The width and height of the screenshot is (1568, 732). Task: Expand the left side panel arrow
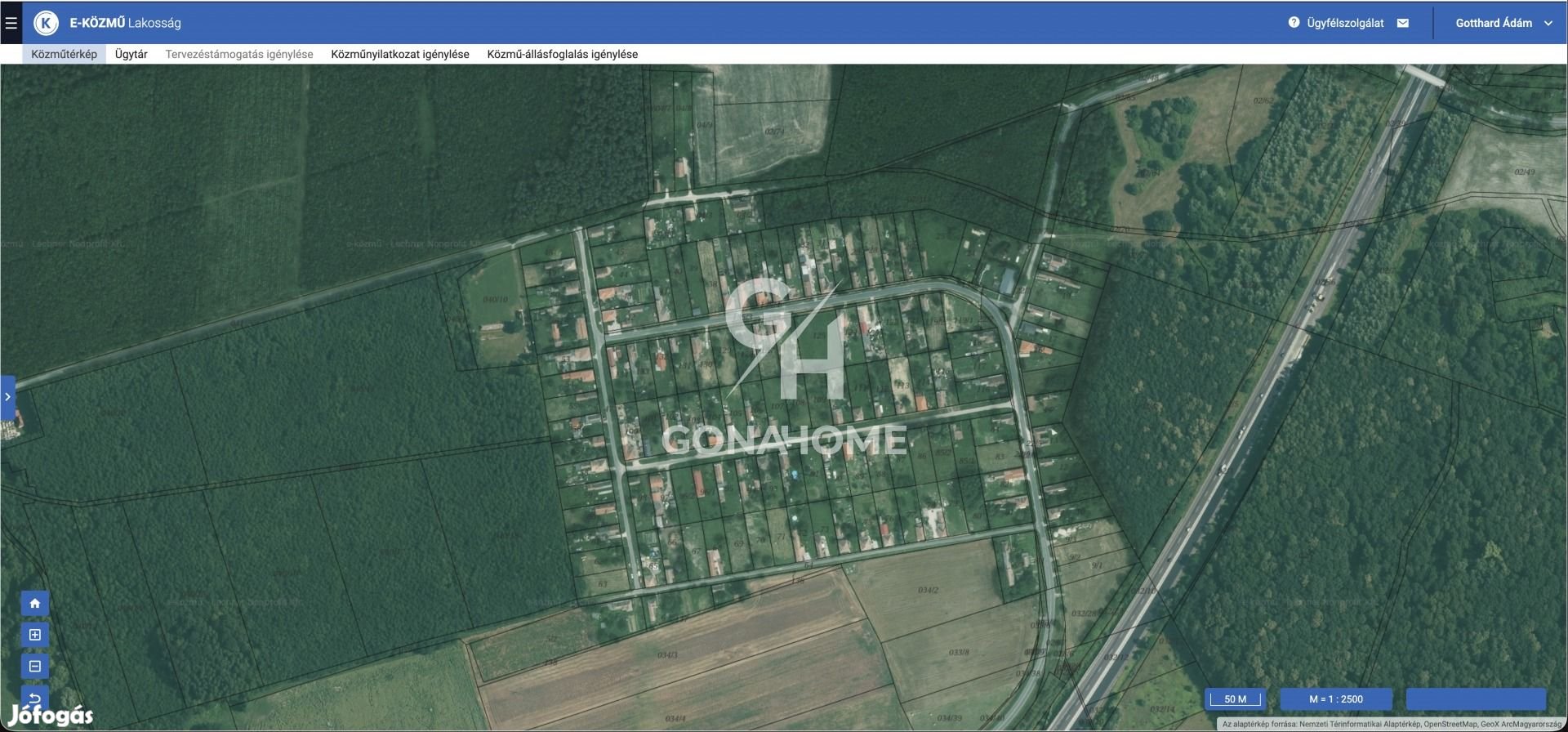point(7,397)
